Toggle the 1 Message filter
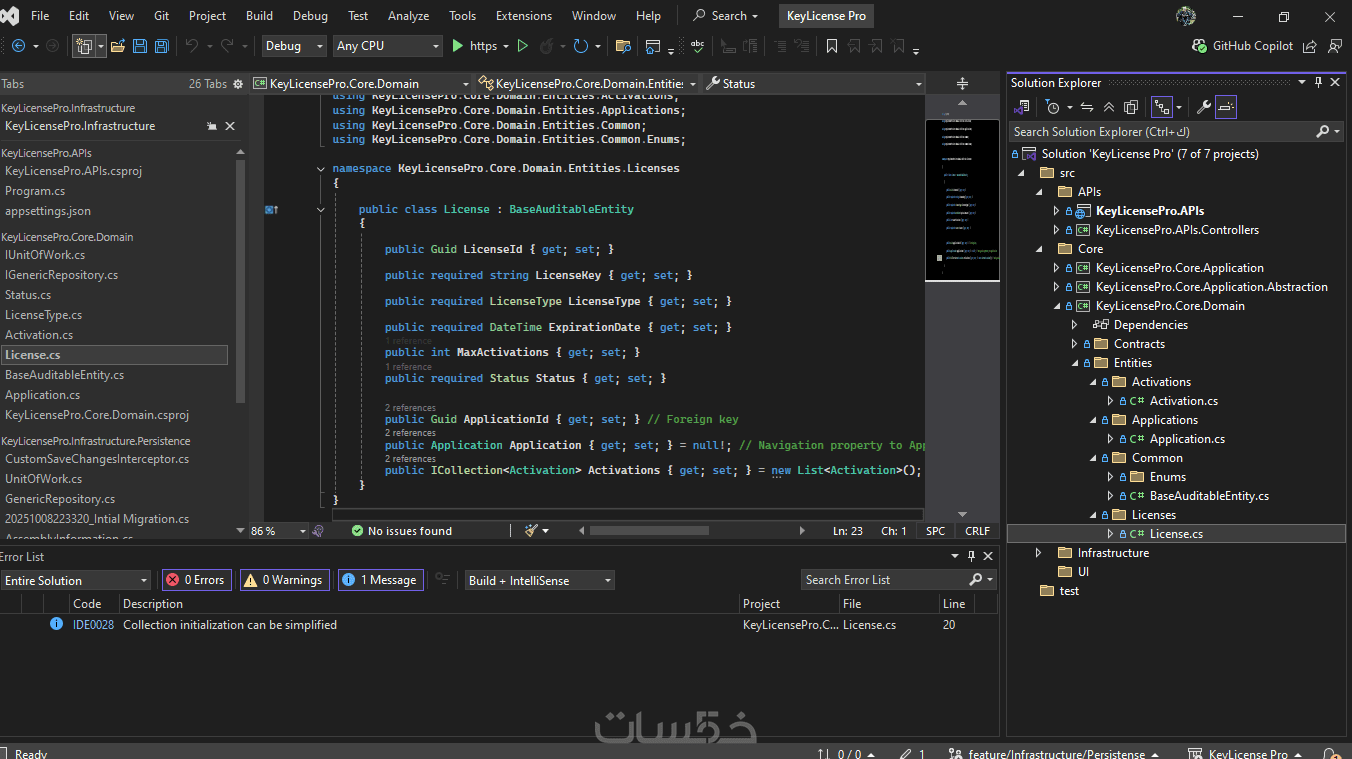The height and width of the screenshot is (759, 1352). [380, 580]
